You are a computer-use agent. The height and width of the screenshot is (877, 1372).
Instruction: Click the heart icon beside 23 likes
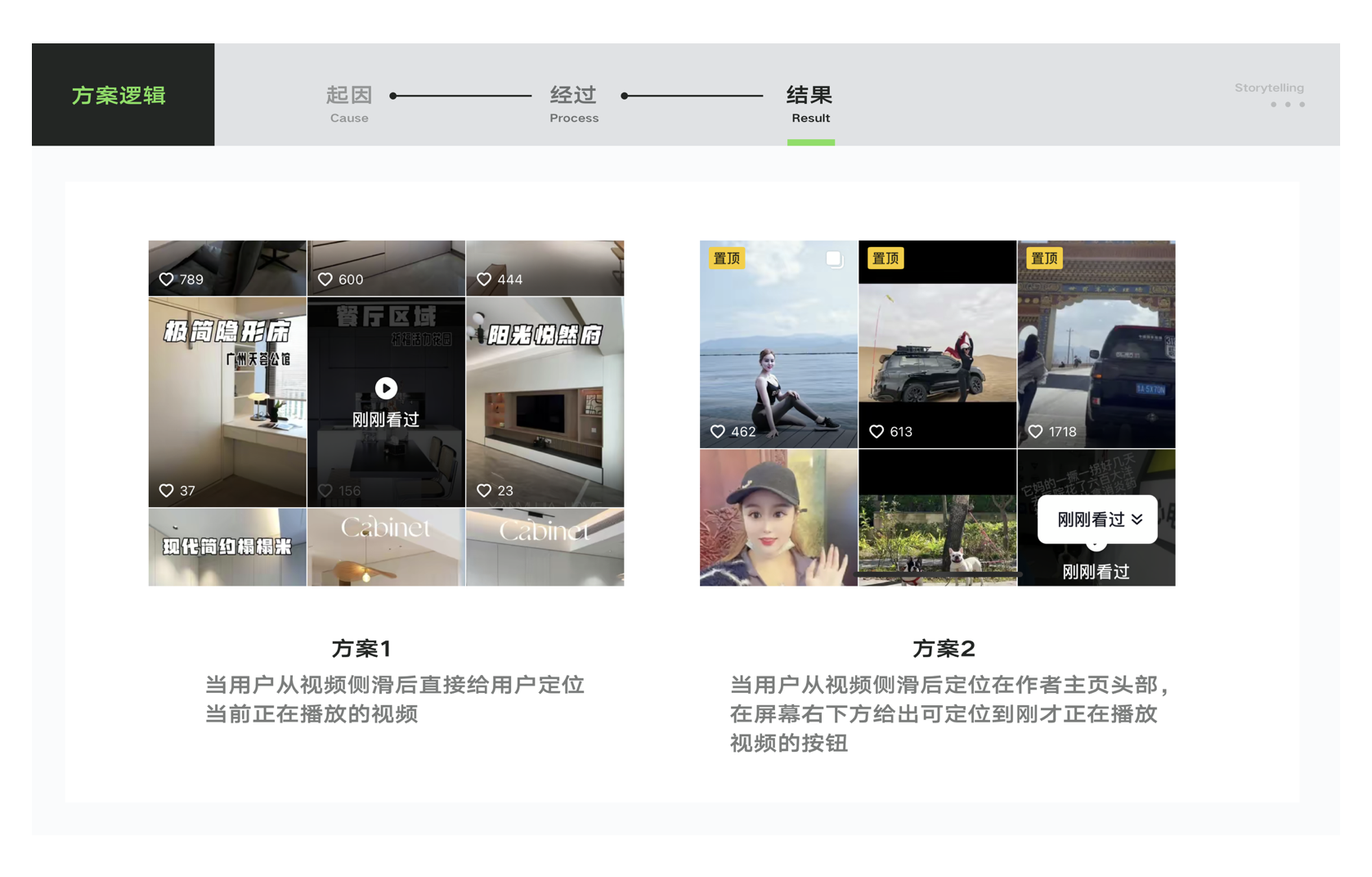point(484,491)
